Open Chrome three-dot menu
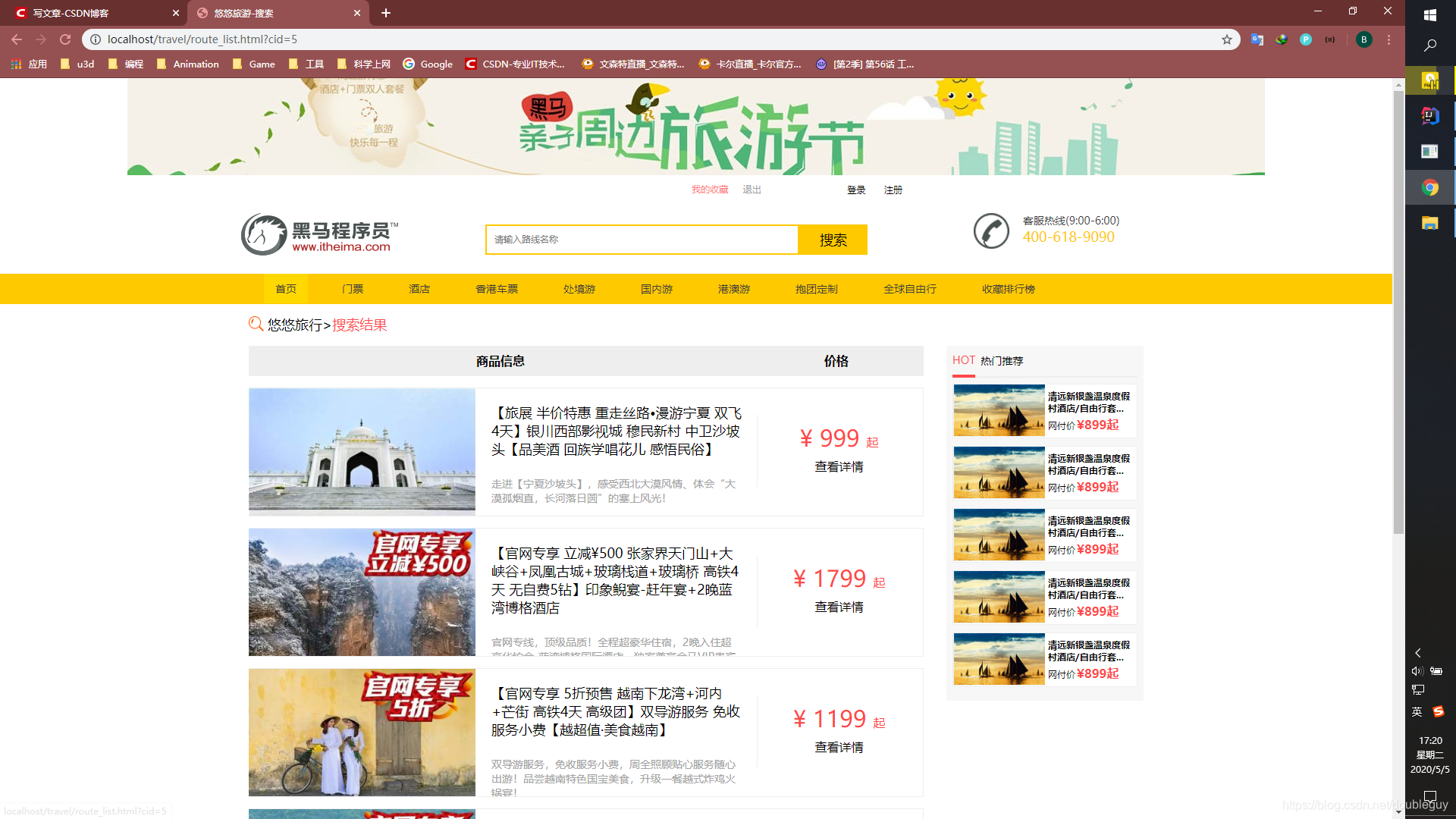The width and height of the screenshot is (1456, 819). [x=1389, y=39]
